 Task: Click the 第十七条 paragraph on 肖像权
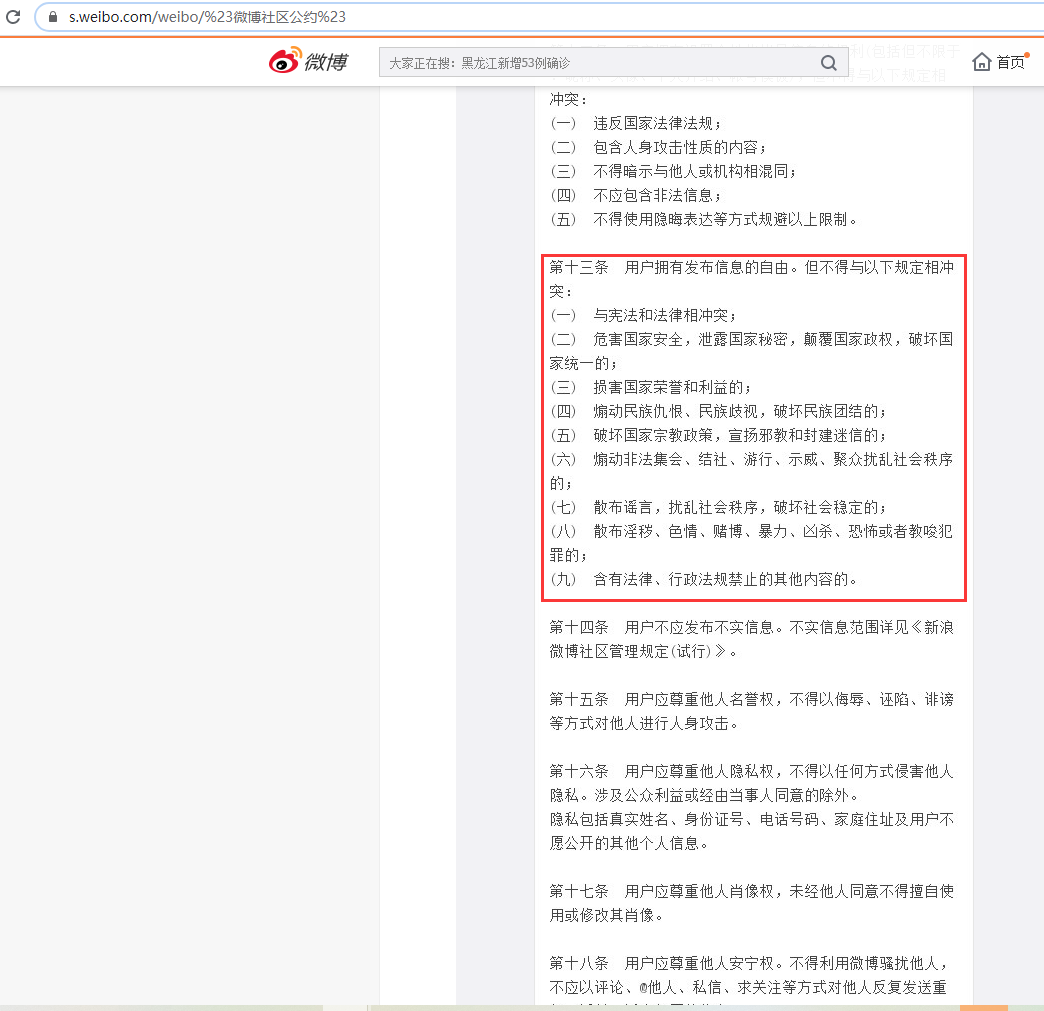(x=750, y=902)
